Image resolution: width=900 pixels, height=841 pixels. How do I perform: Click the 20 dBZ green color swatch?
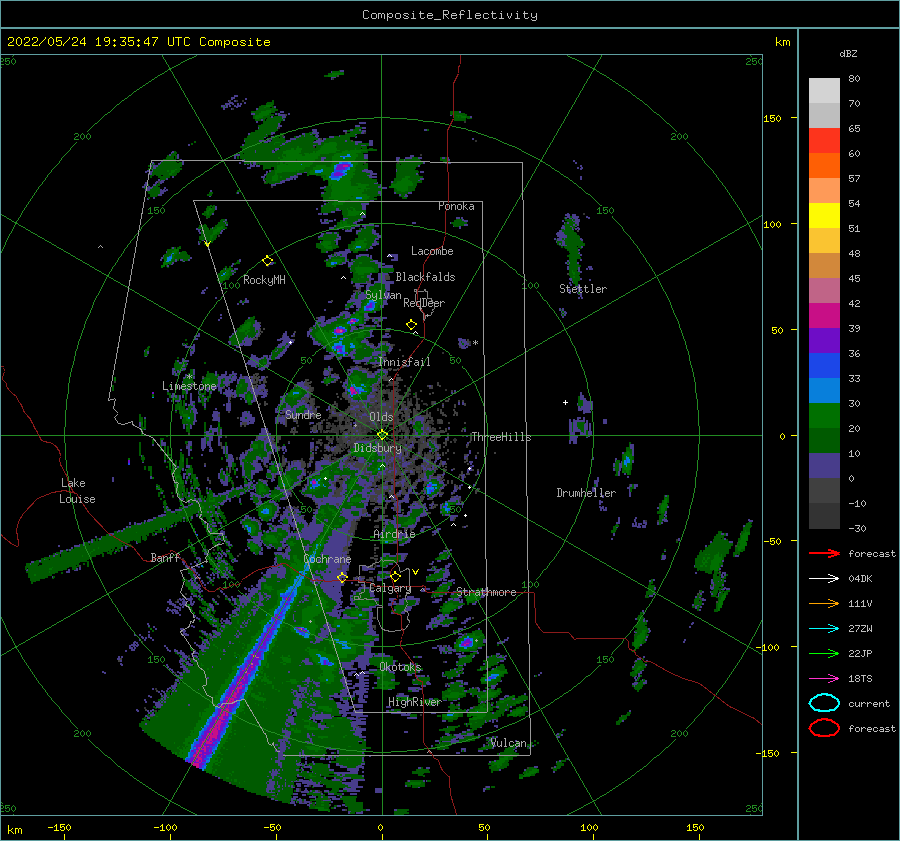point(824,416)
